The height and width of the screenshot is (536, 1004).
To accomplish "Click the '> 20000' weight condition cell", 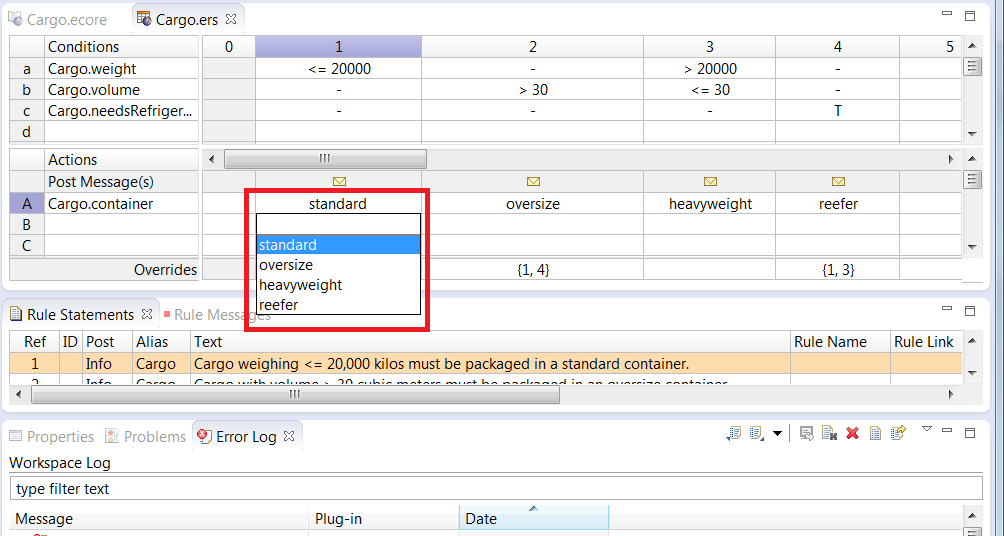I will click(709, 69).
